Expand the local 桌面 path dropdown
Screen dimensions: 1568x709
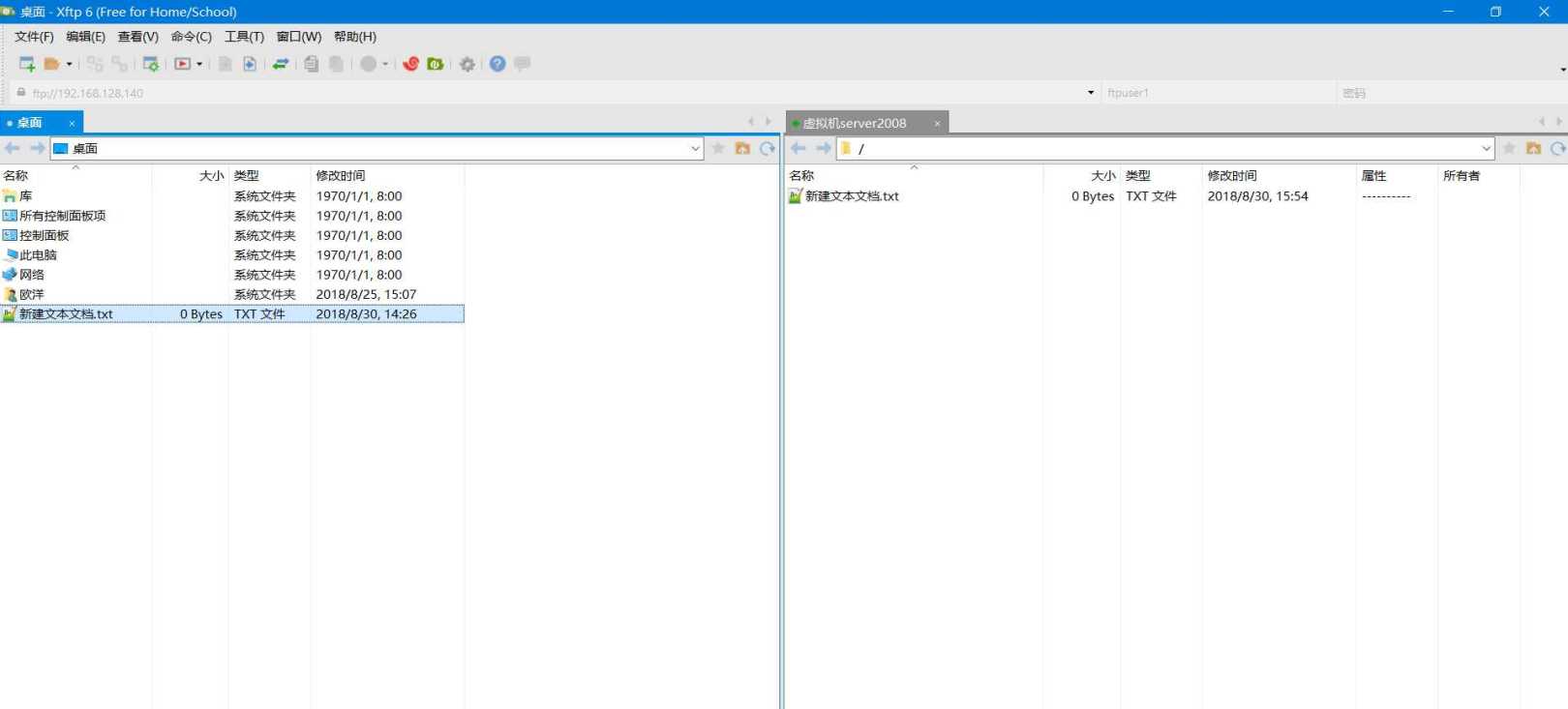[x=695, y=149]
